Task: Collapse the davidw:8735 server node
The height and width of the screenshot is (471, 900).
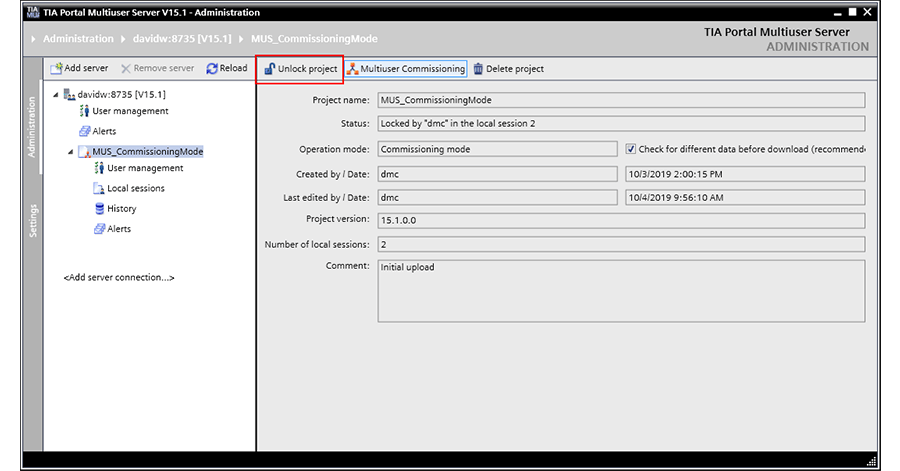Action: (x=56, y=95)
